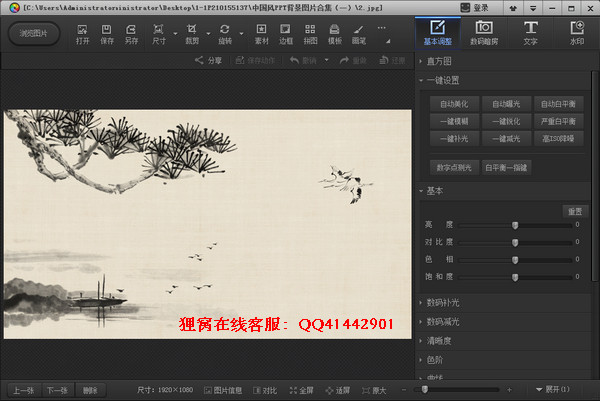Image resolution: width=600 pixels, height=401 pixels.
Task: Select the 画笔 brush tool
Action: [x=359, y=34]
